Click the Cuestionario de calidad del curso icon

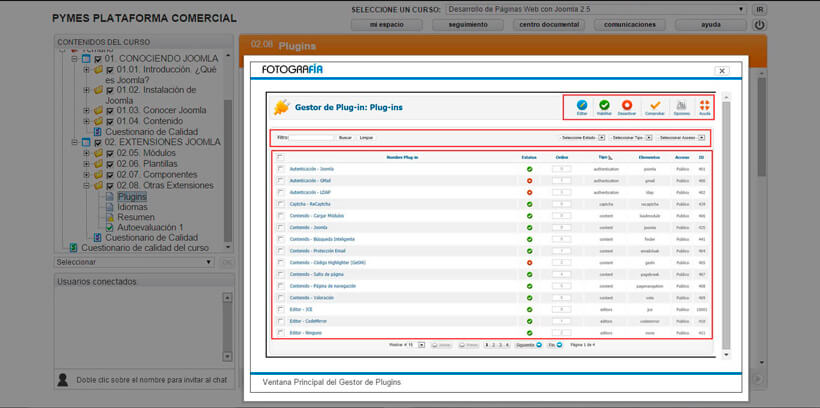coord(74,247)
